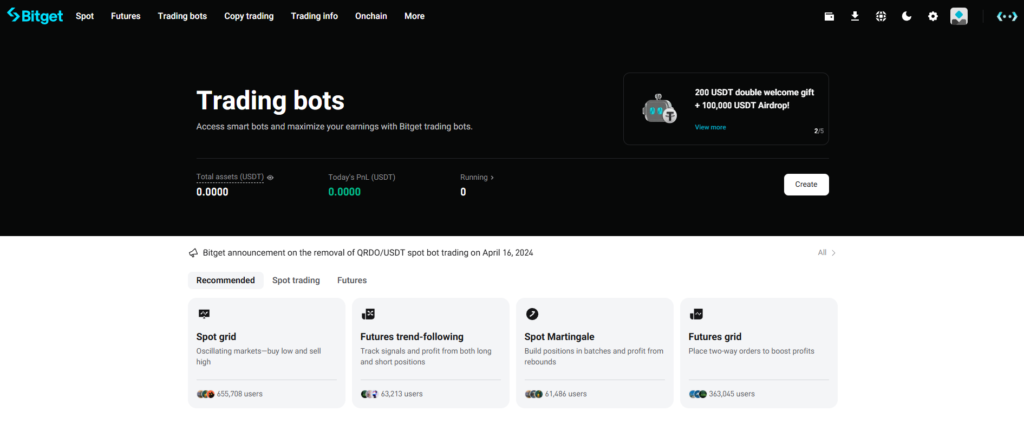Open the language globe icon
The image size is (1024, 431).
881,16
